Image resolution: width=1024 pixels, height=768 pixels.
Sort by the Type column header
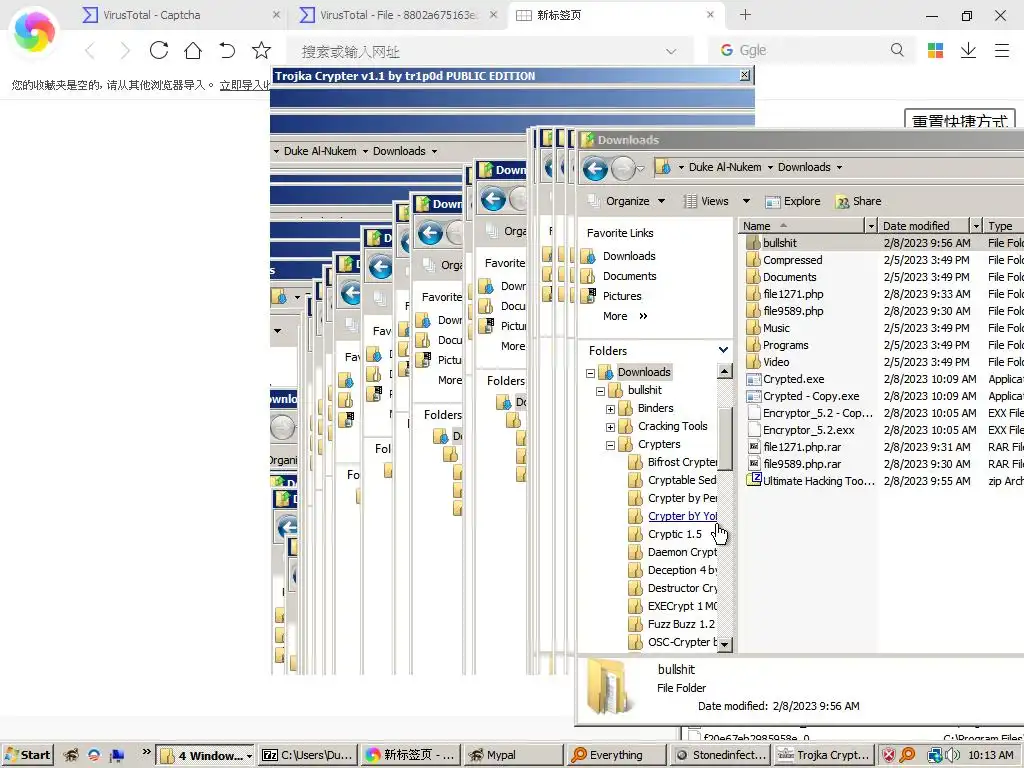pos(1004,226)
